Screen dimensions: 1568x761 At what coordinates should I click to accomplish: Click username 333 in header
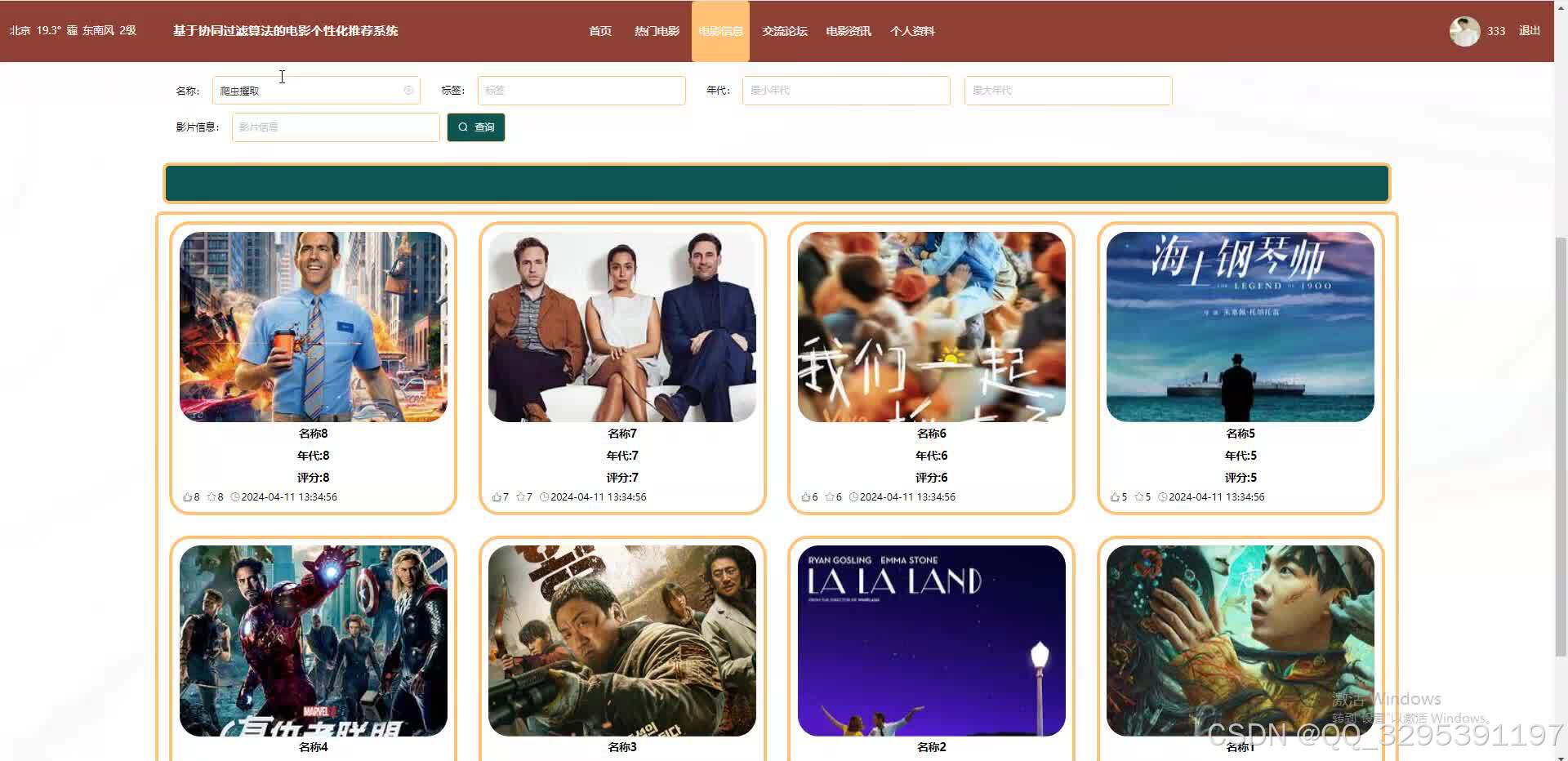pos(1496,31)
